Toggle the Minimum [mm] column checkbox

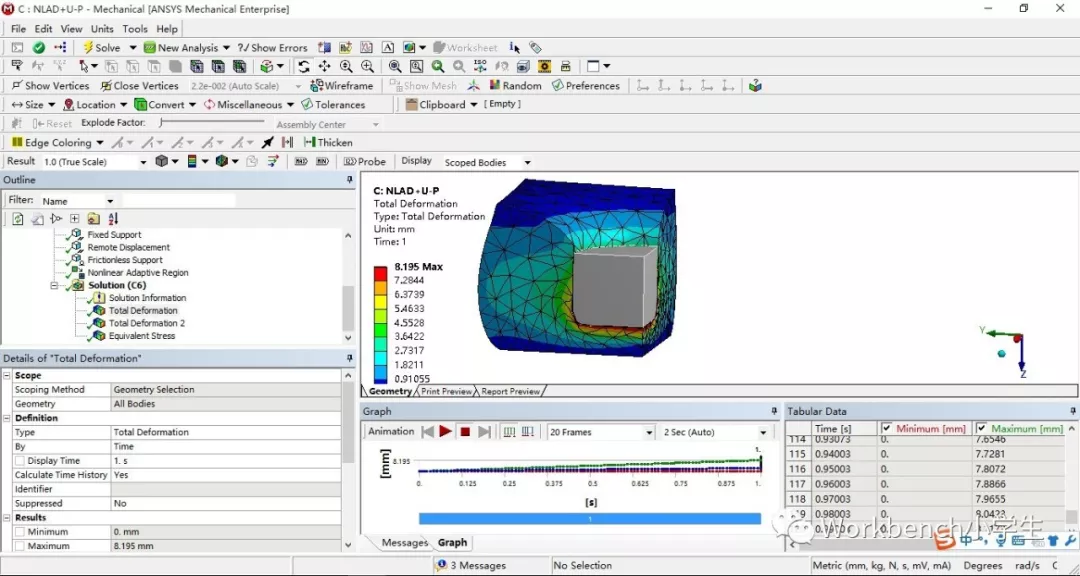tap(886, 428)
